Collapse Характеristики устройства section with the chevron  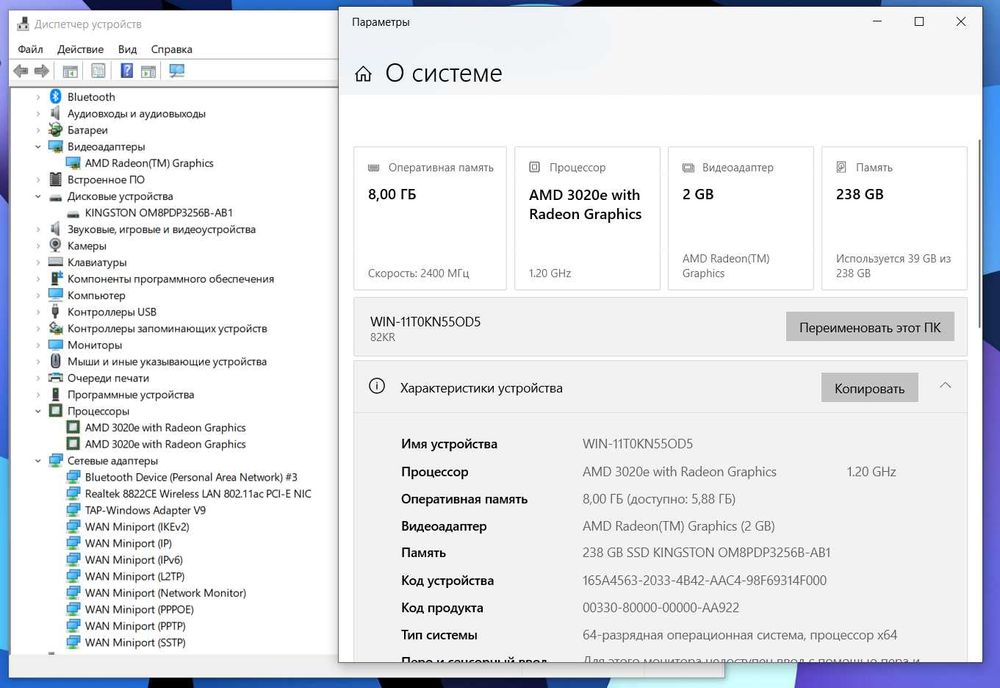(945, 385)
